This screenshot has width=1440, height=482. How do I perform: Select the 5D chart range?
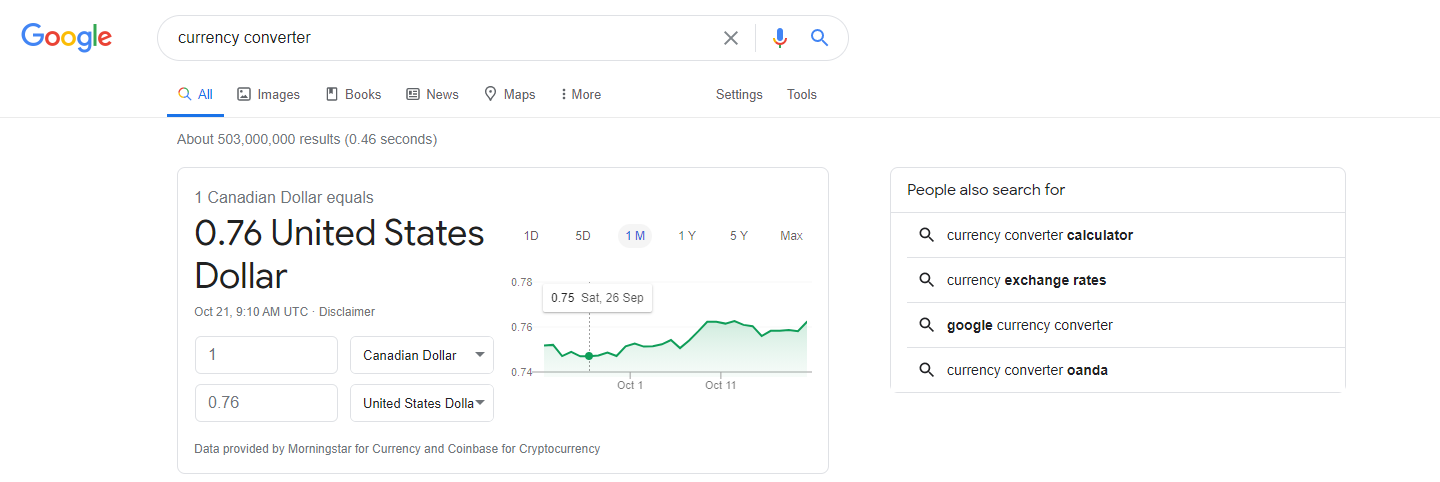[583, 236]
